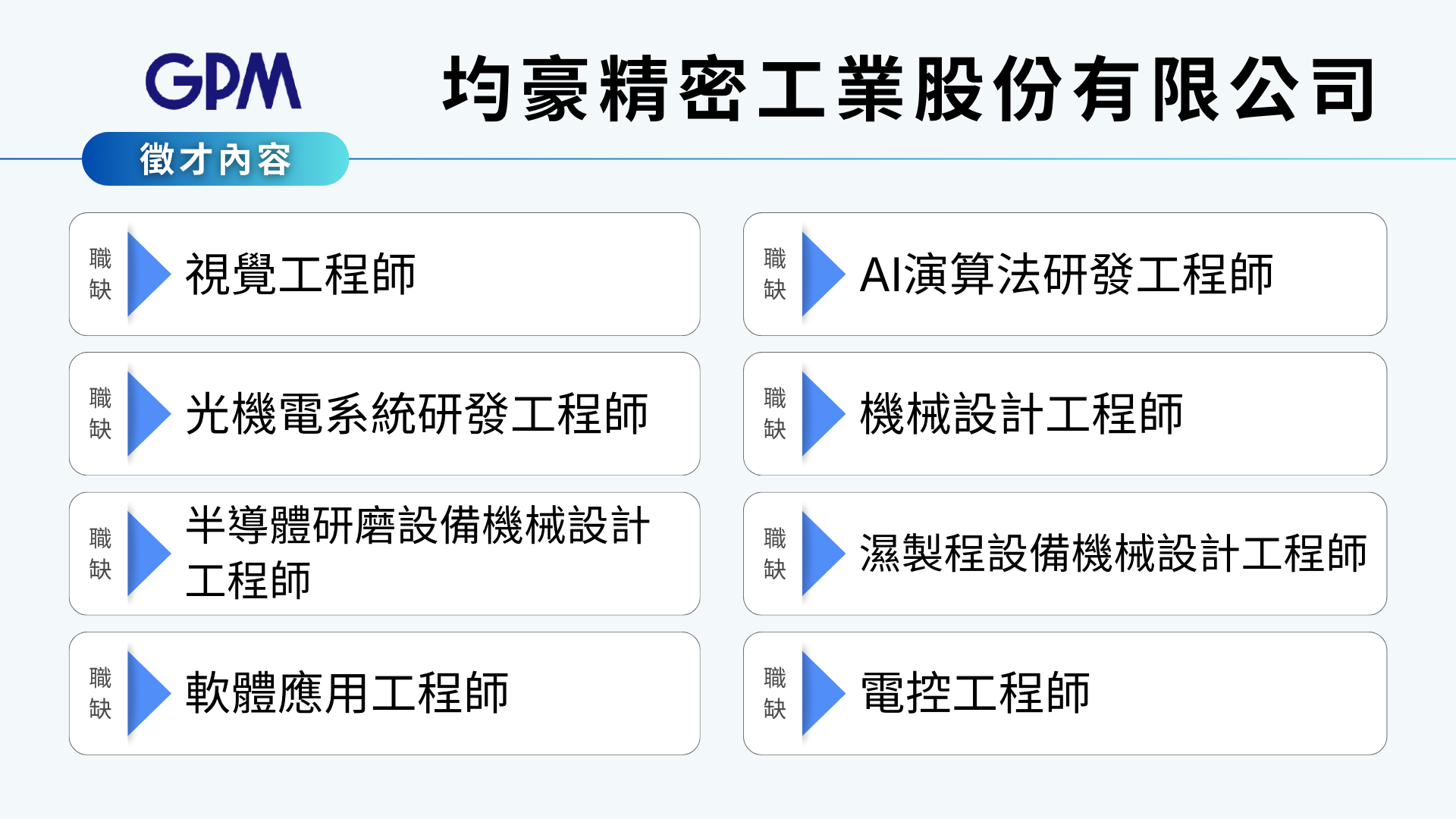Select the 光機電系統研發工程師 job title
Image resolution: width=1456 pixels, height=819 pixels.
[x=416, y=414]
